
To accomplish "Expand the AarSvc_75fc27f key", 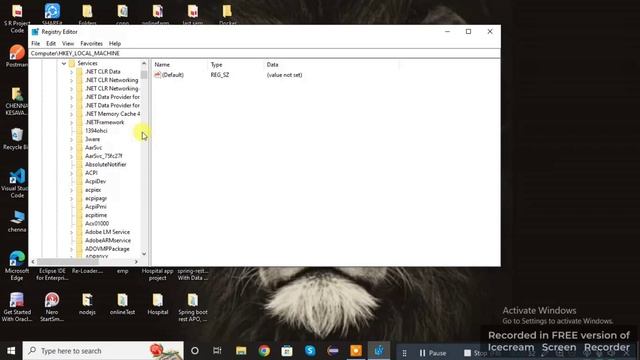I will 71,156.
